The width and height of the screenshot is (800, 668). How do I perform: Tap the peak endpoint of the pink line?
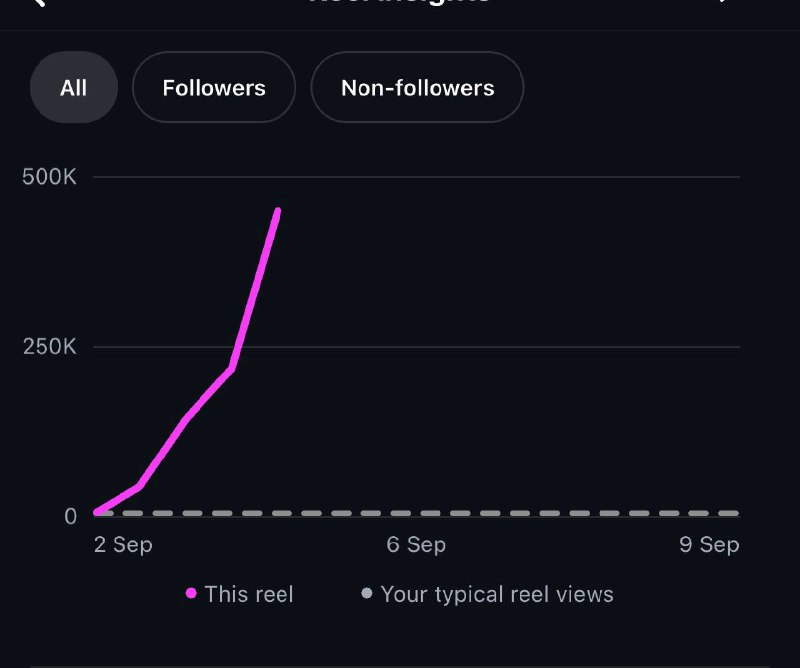[278, 210]
